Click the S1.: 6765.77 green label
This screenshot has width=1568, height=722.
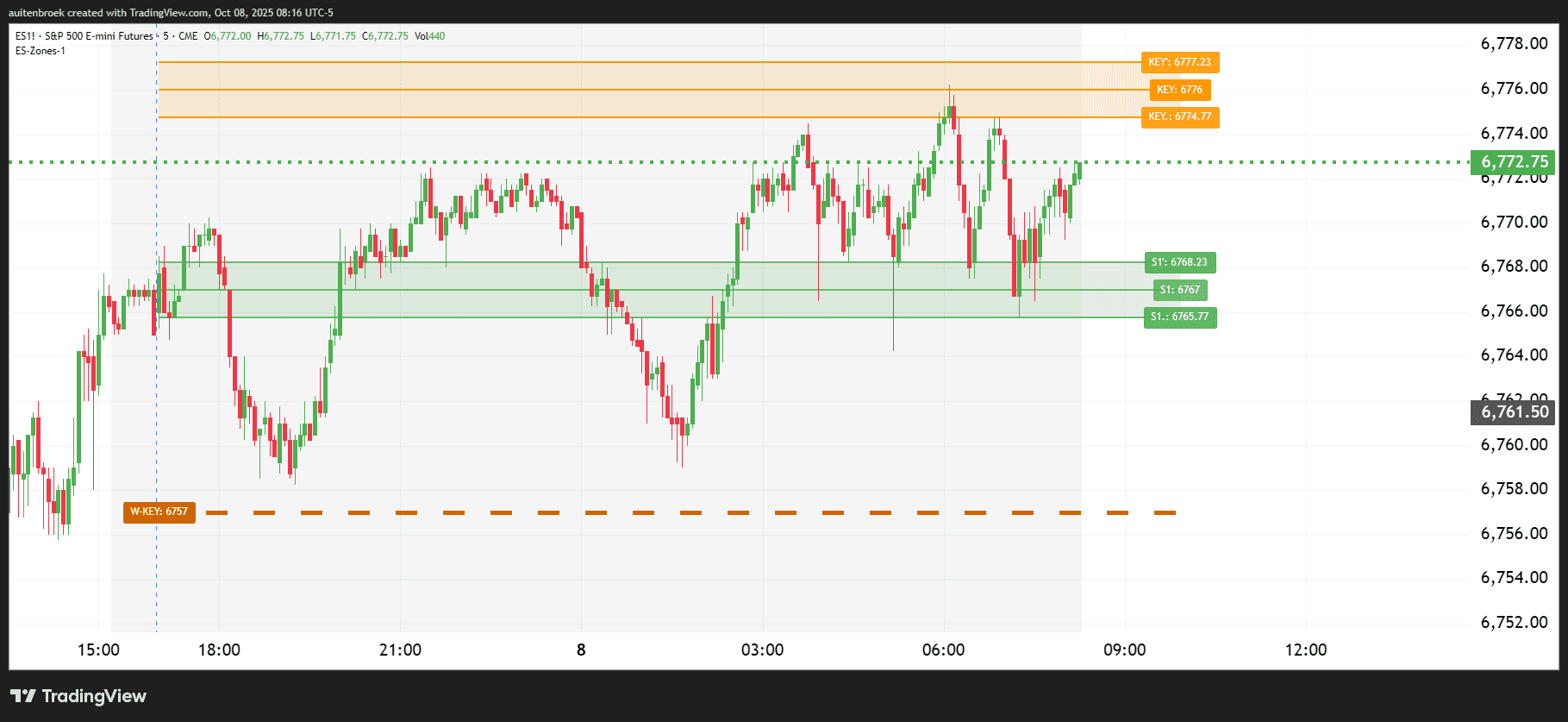coord(1179,317)
